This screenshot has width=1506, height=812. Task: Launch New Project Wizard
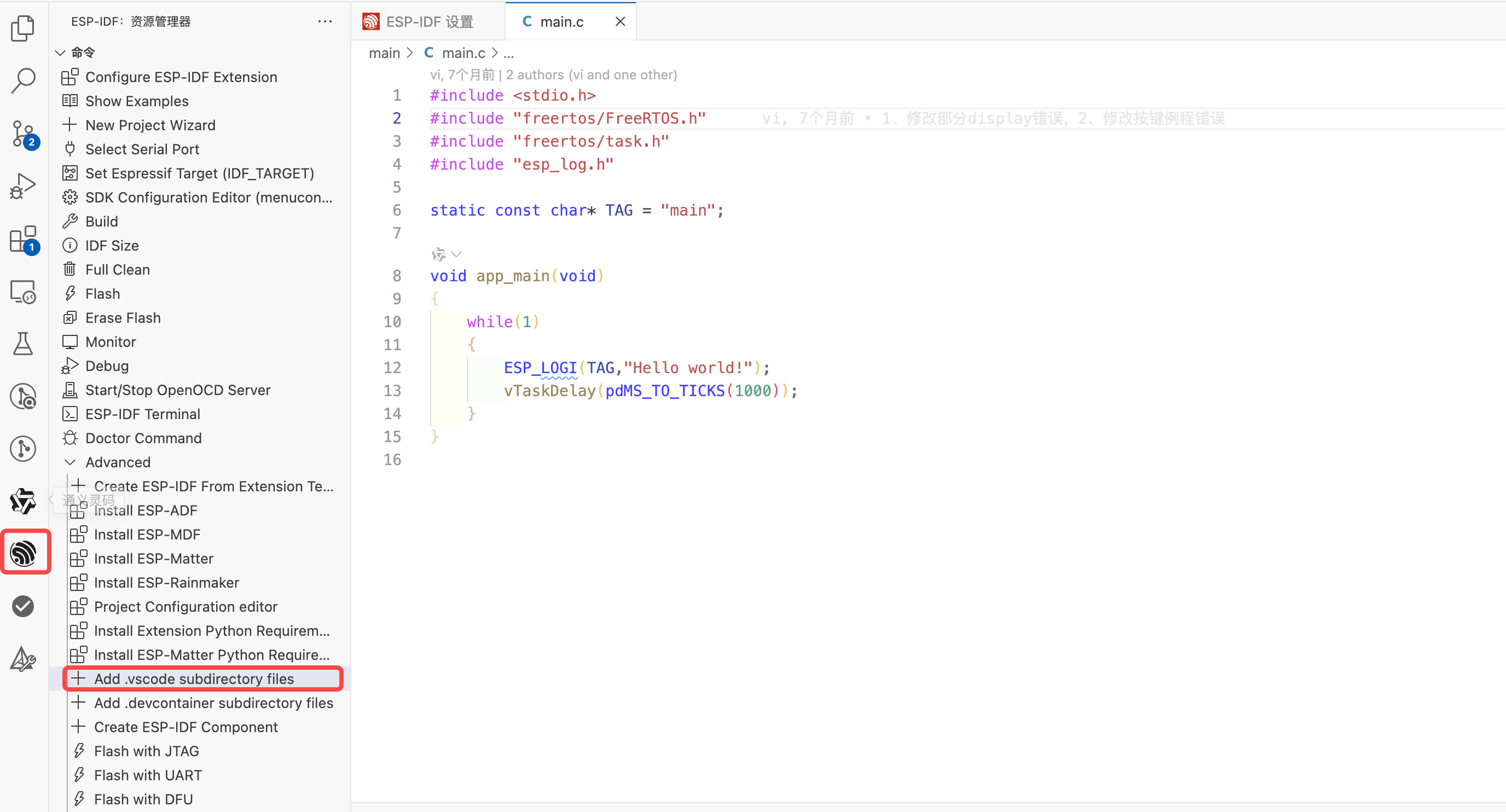150,125
